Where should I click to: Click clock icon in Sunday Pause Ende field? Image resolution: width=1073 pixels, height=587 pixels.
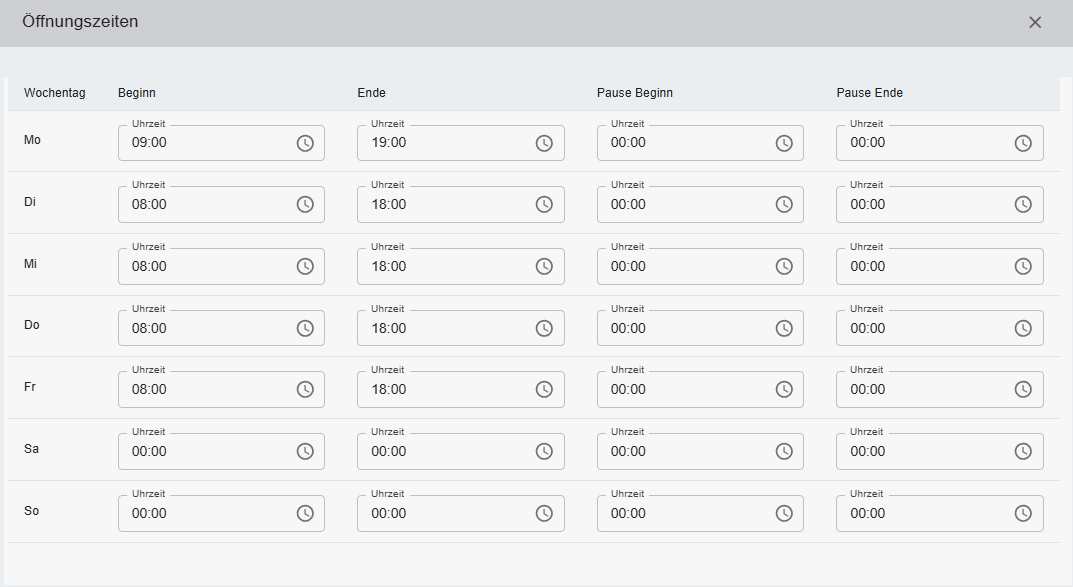1023,513
